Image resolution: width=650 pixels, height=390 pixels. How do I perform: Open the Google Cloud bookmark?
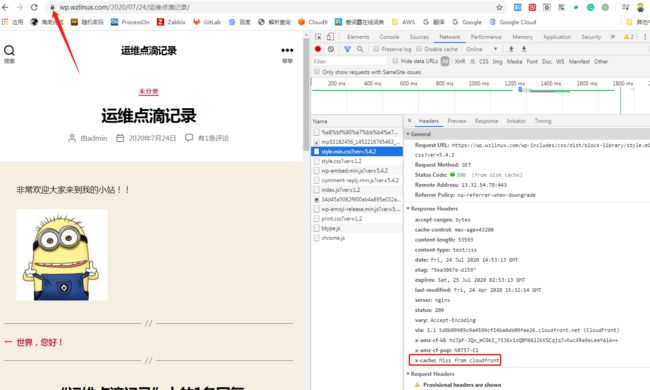(513, 22)
